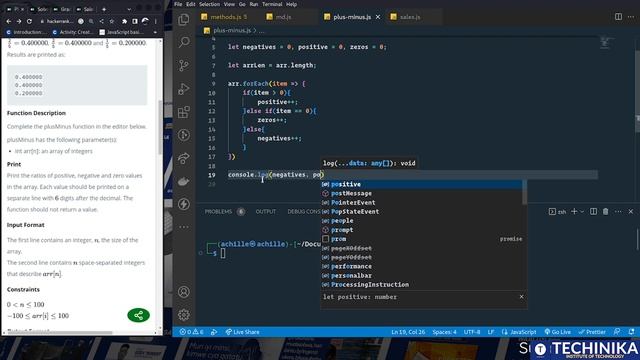This screenshot has height=360, width=640.
Task: Open the 'Introduction' bookmark in browser
Action: [x=26, y=32]
